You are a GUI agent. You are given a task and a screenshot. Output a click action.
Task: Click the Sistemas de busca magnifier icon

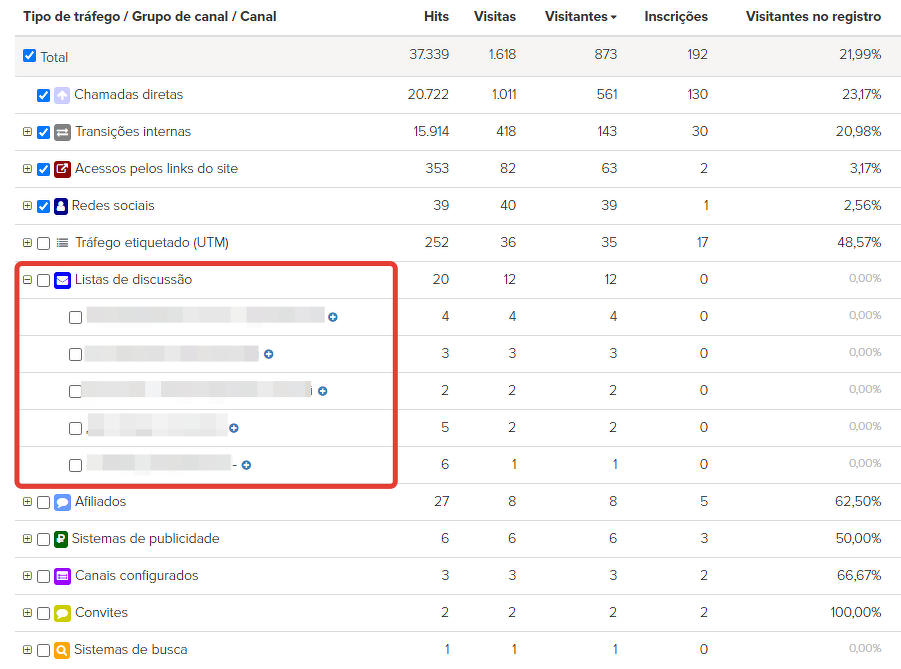coord(62,650)
